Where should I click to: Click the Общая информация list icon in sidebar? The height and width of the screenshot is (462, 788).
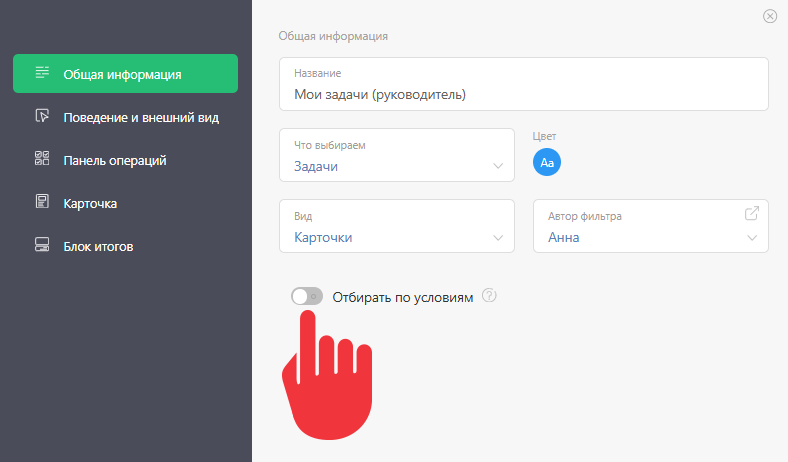coord(42,72)
